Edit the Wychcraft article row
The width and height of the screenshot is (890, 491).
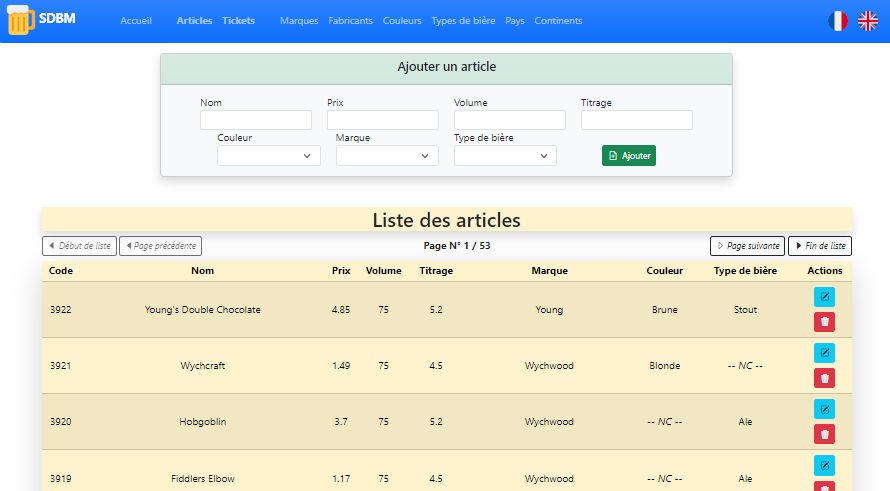[824, 353]
